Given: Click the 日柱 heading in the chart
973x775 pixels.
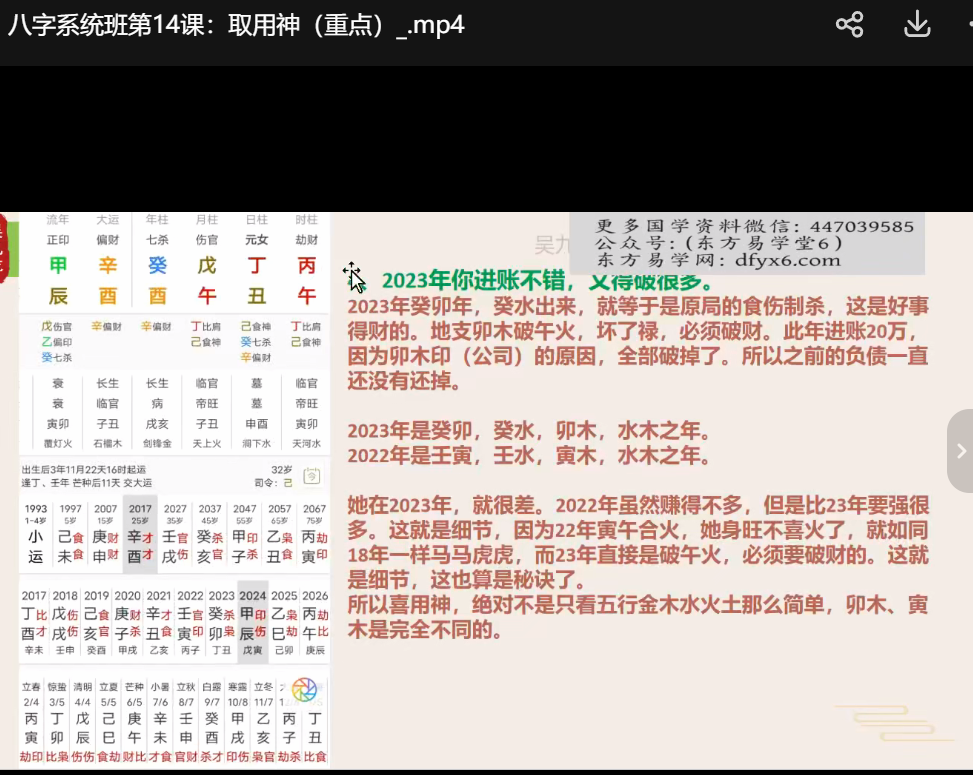Looking at the screenshot, I should point(257,220).
